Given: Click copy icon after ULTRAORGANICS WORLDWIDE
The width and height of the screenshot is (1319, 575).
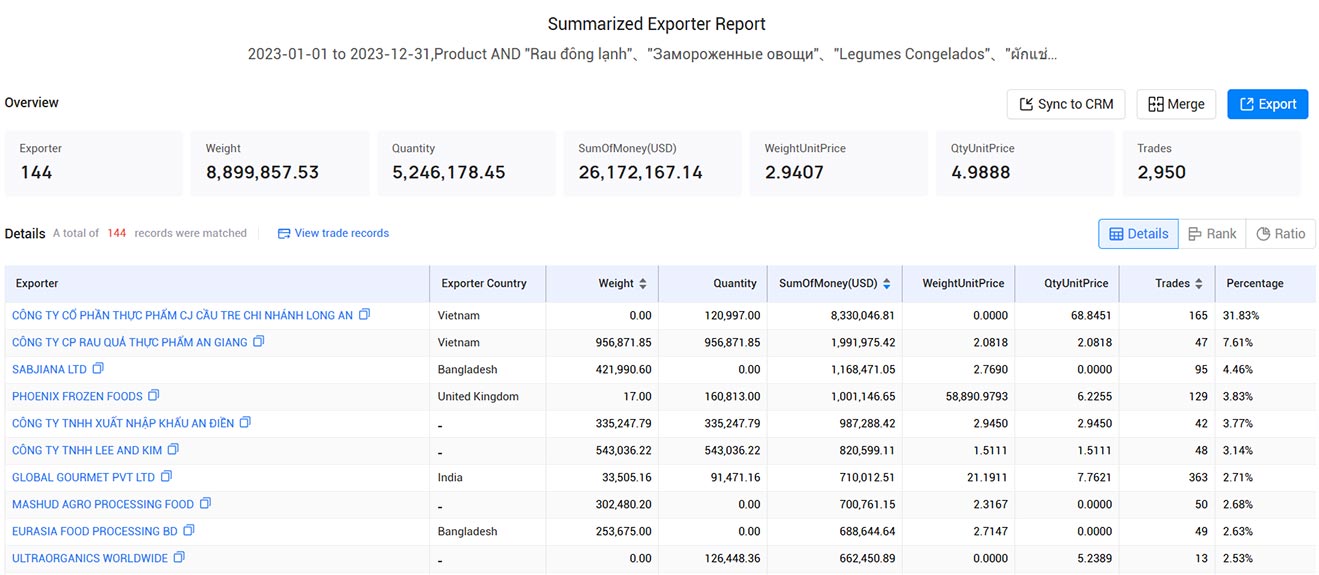Looking at the screenshot, I should point(180,558).
